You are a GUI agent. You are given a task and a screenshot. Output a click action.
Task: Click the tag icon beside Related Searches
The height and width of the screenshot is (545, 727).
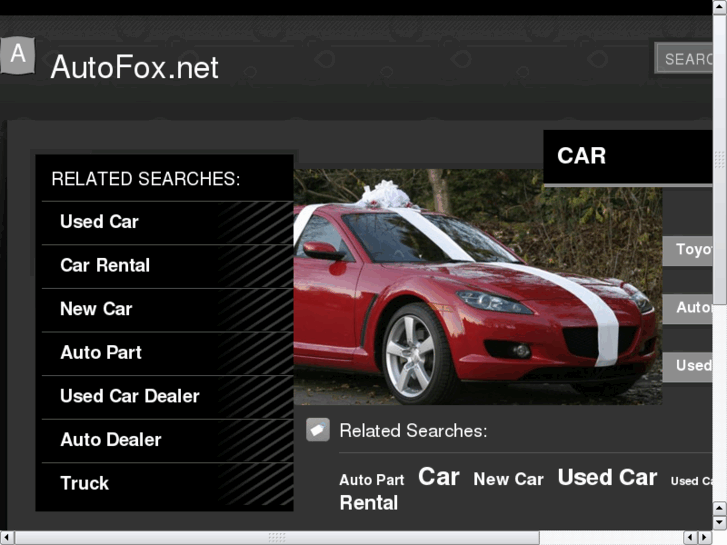[318, 430]
